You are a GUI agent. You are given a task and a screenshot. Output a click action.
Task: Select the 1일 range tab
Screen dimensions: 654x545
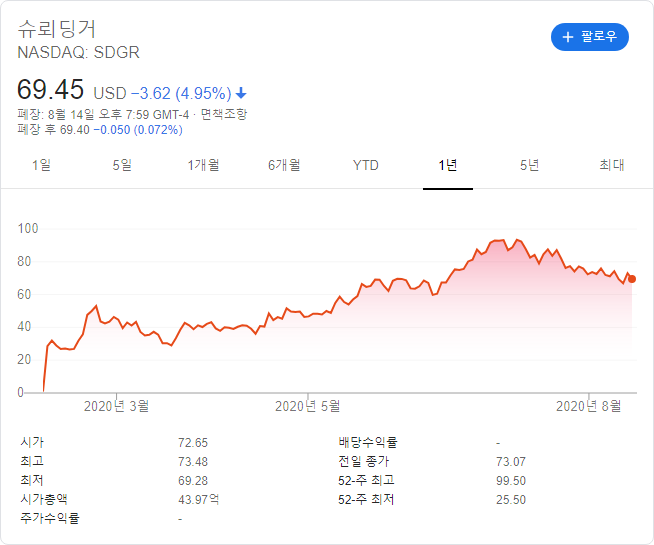point(41,165)
